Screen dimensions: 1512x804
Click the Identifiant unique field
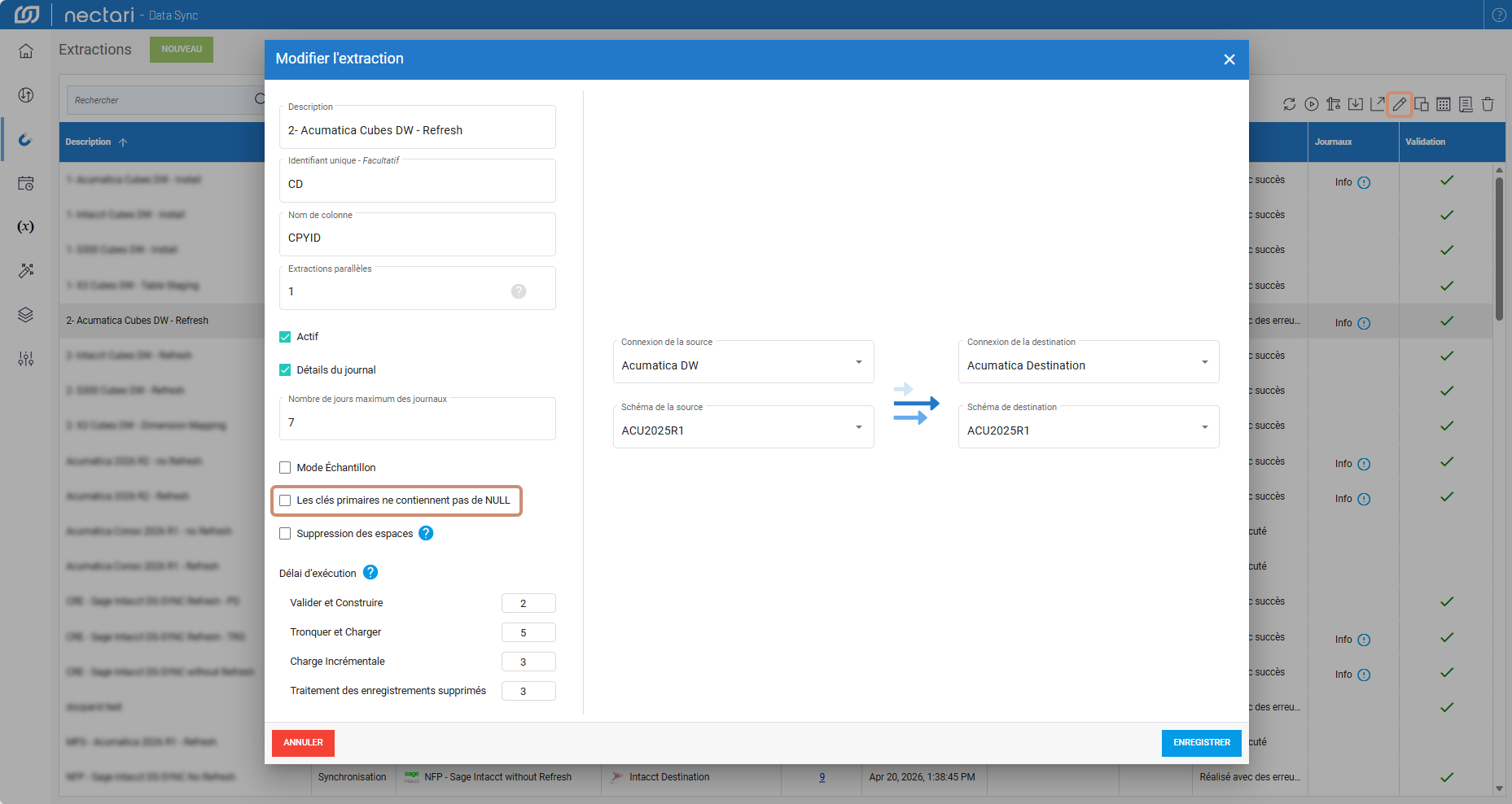point(418,181)
